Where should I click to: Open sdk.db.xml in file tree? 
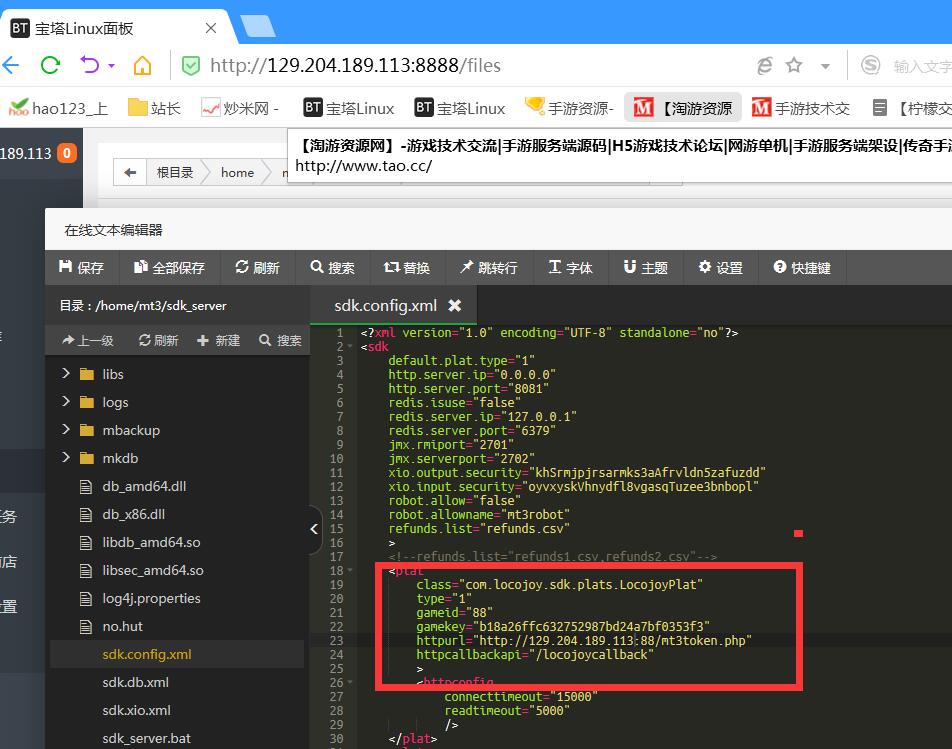[x=135, y=682]
